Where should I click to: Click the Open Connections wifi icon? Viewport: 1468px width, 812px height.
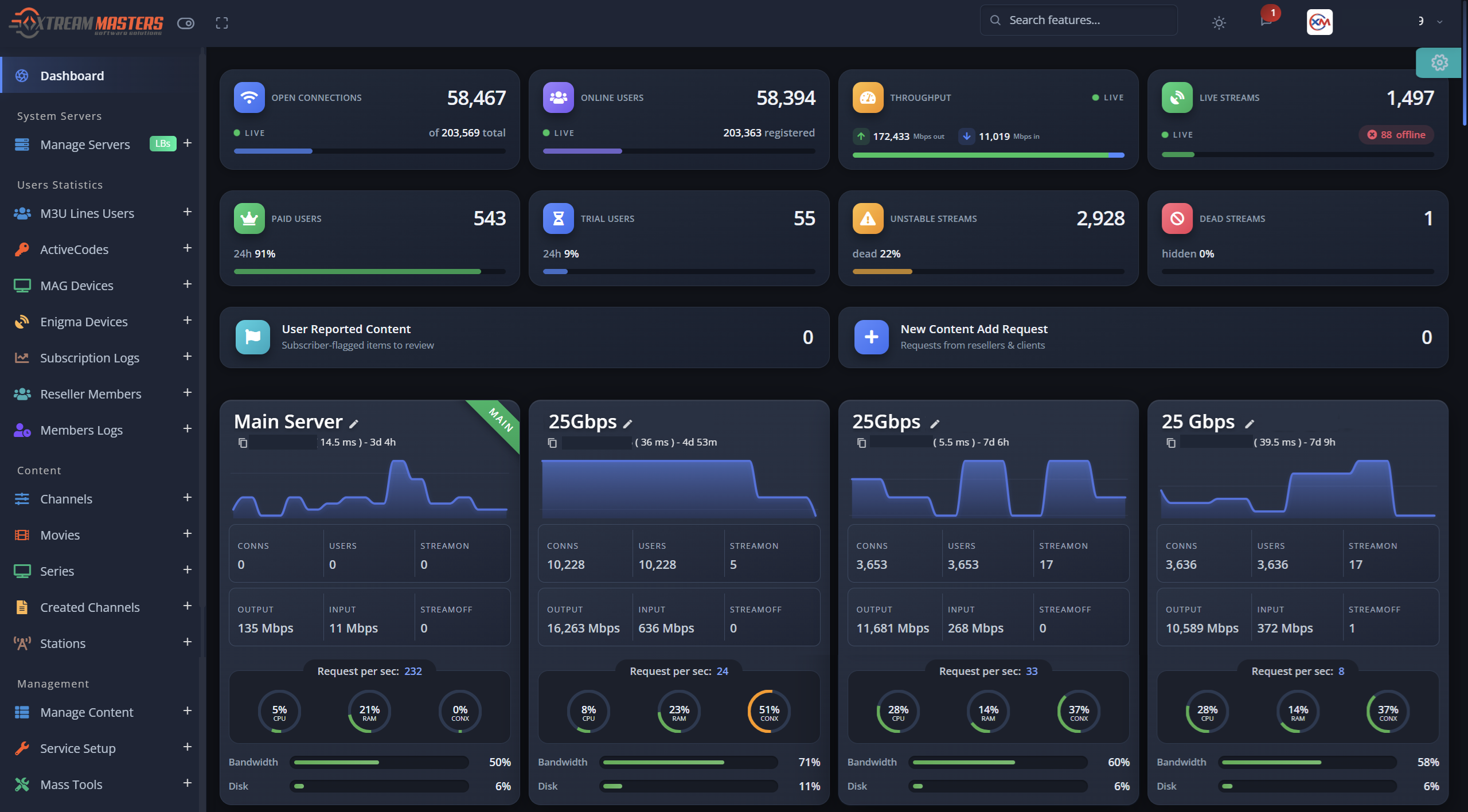[249, 97]
